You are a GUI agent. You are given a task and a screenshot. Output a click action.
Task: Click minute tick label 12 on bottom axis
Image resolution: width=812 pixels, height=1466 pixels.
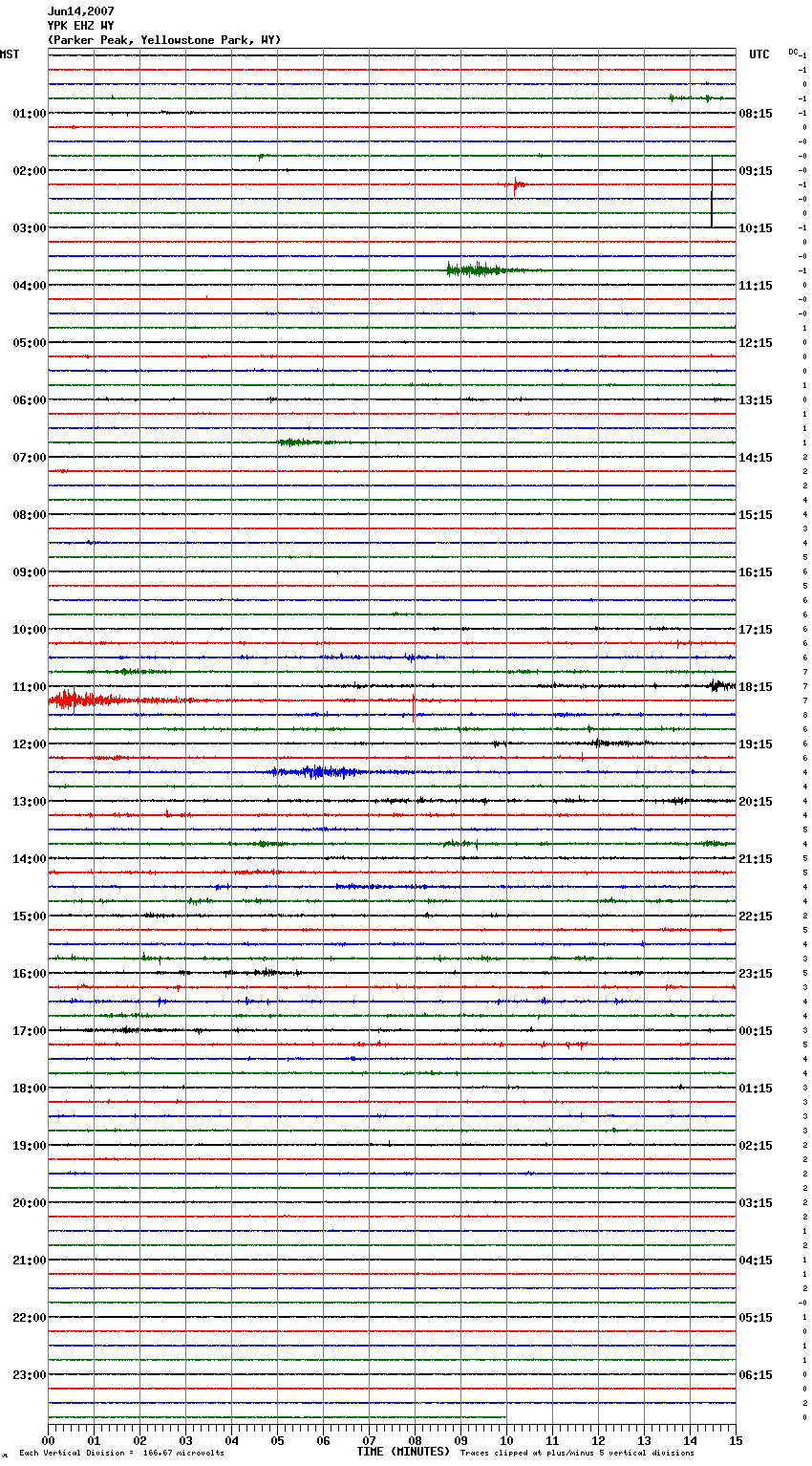[598, 1440]
